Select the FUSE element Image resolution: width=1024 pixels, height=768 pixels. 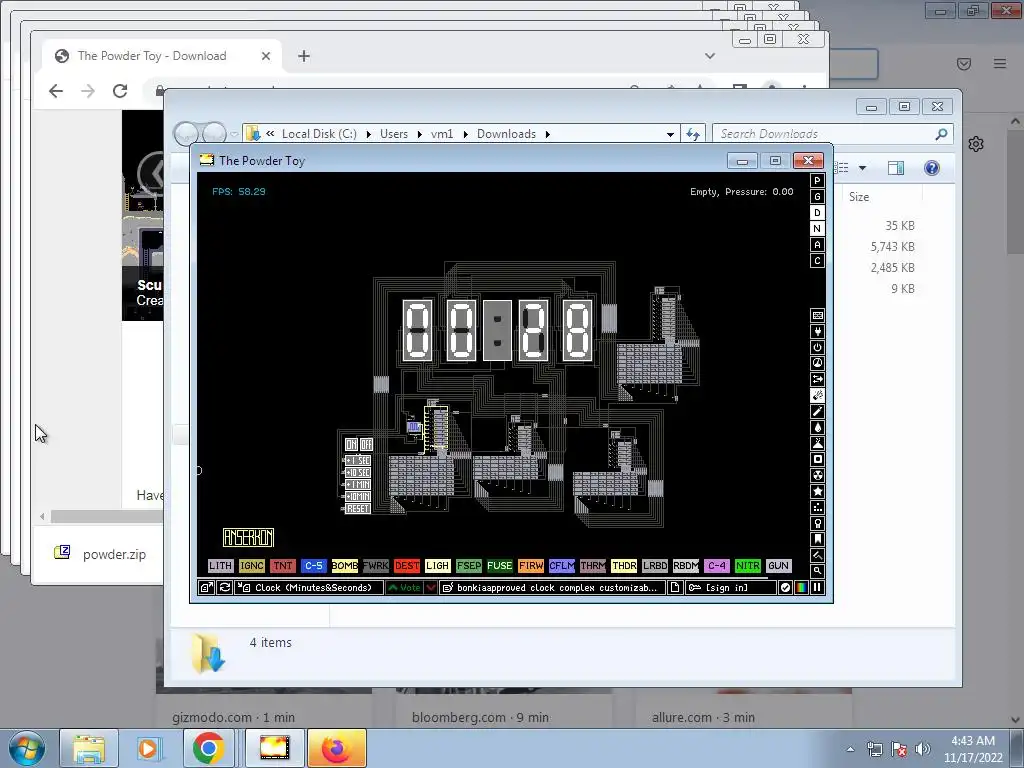[500, 566]
